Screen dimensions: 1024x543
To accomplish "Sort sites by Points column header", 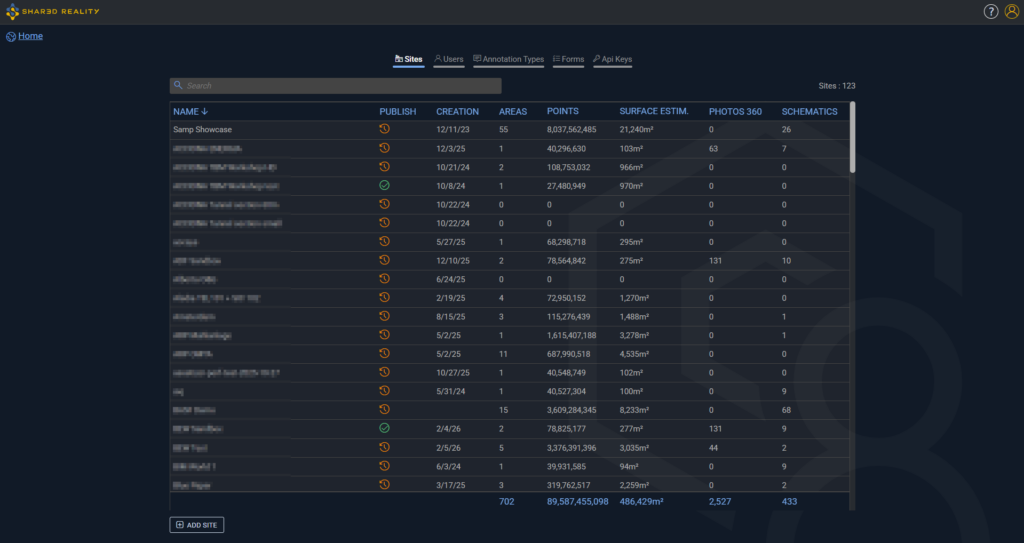I will click(x=563, y=111).
